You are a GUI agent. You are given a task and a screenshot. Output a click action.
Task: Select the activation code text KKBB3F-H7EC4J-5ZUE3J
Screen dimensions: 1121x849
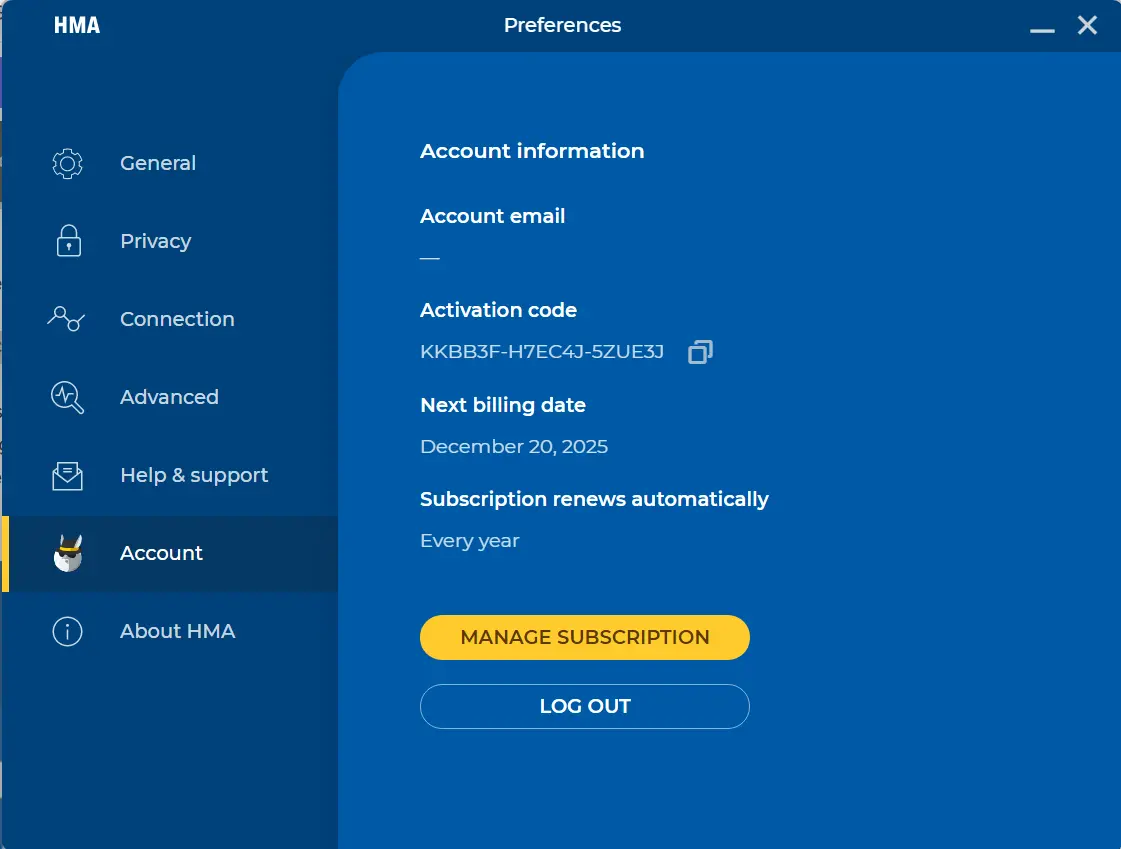(542, 352)
